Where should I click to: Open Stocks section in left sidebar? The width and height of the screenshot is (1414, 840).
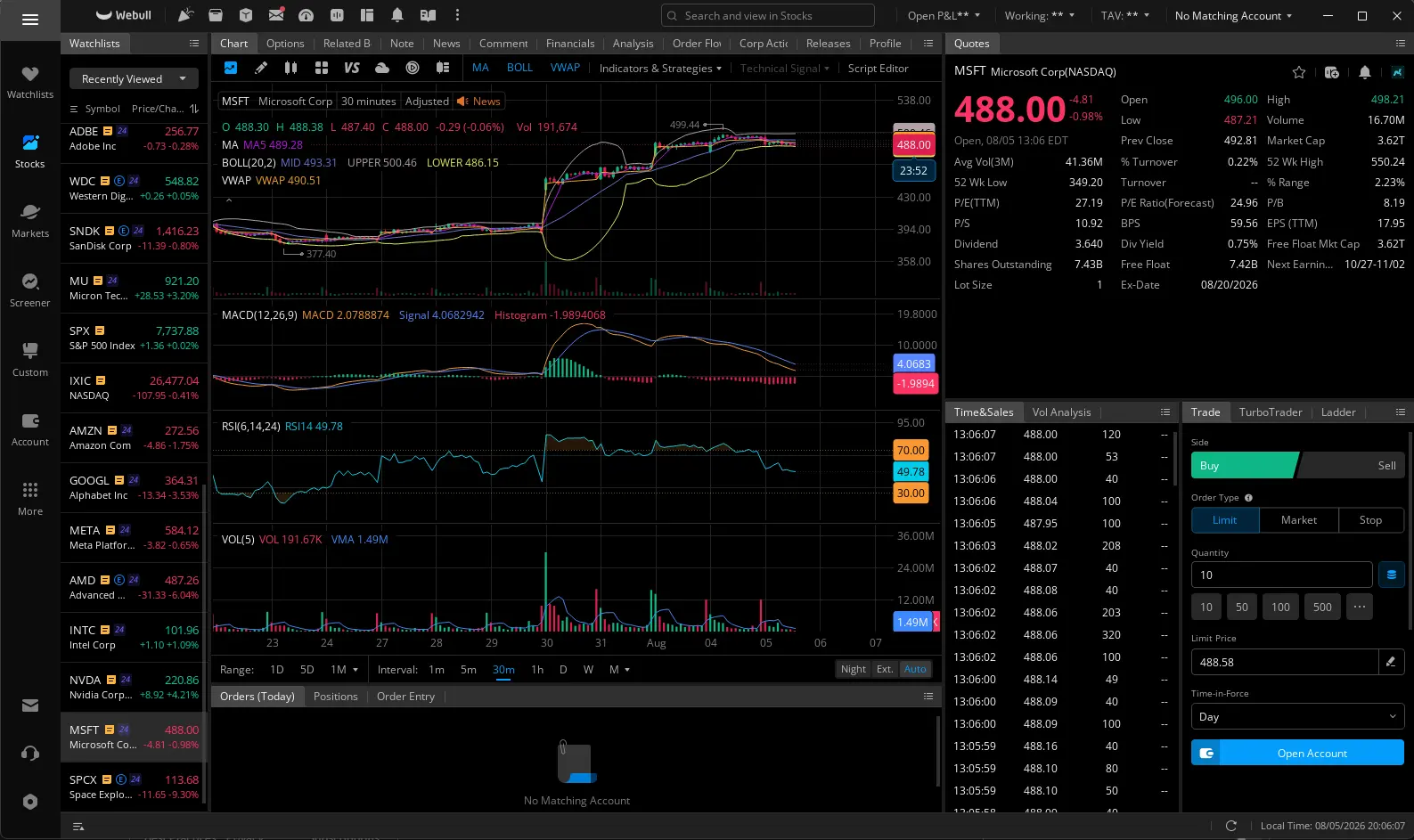tap(29, 151)
